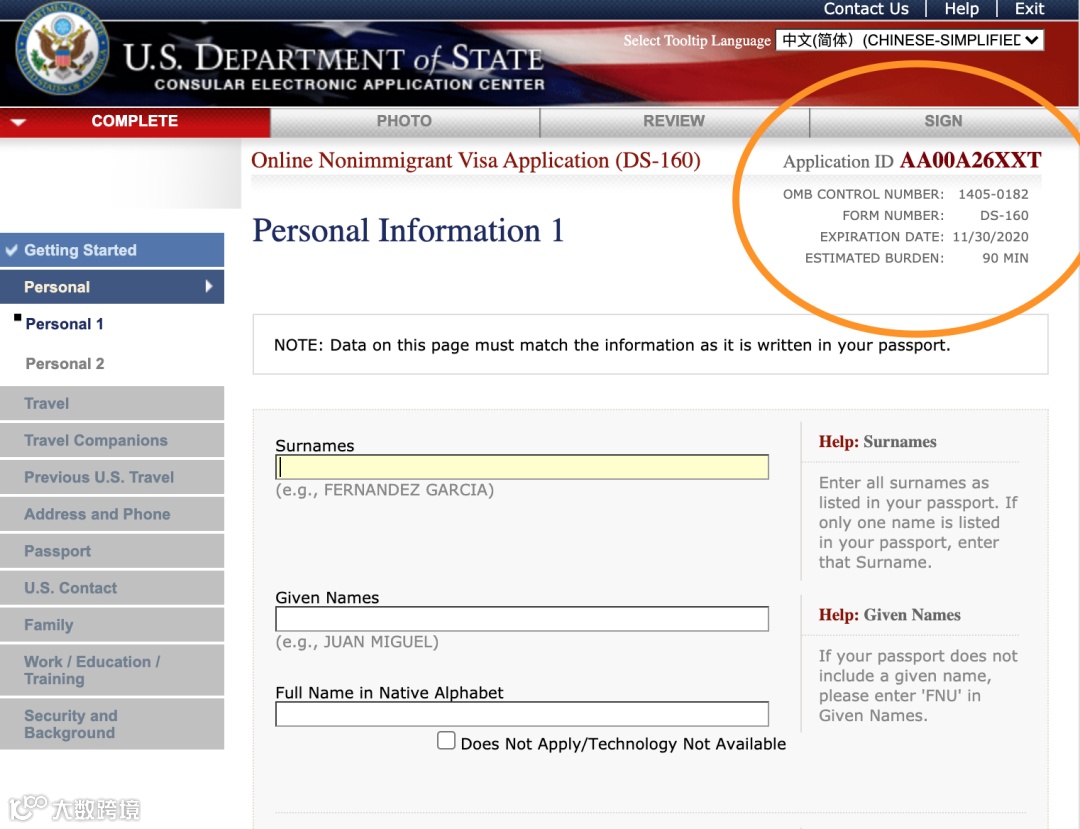Select the Personal section in the sidebar
This screenshot has width=1080, height=829.
[x=112, y=286]
